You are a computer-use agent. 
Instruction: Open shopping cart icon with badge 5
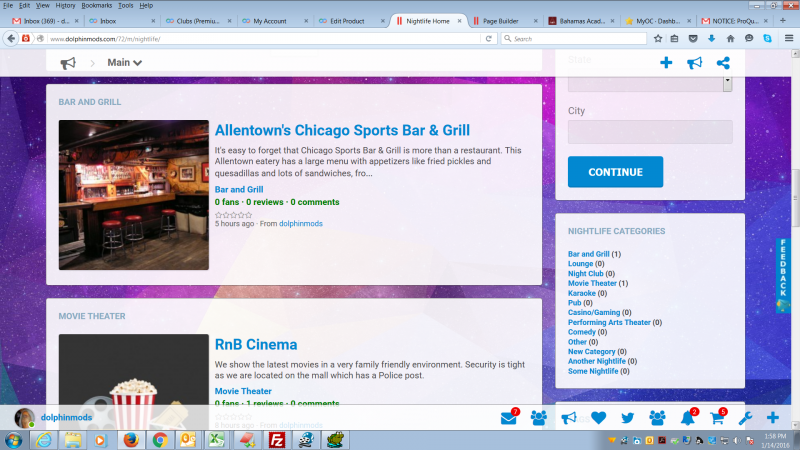717,418
